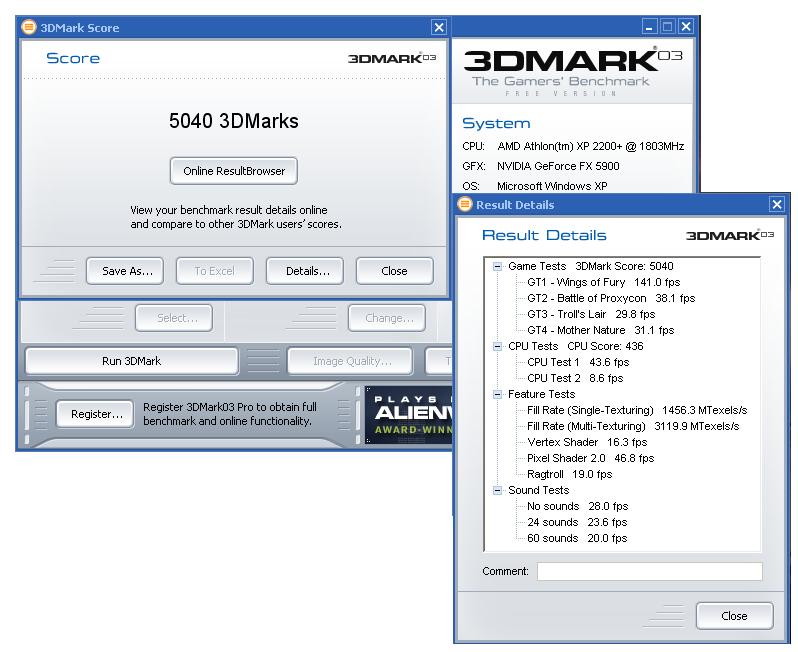Collapse the CPU Tests tree node
The image size is (798, 652).
(x=497, y=346)
